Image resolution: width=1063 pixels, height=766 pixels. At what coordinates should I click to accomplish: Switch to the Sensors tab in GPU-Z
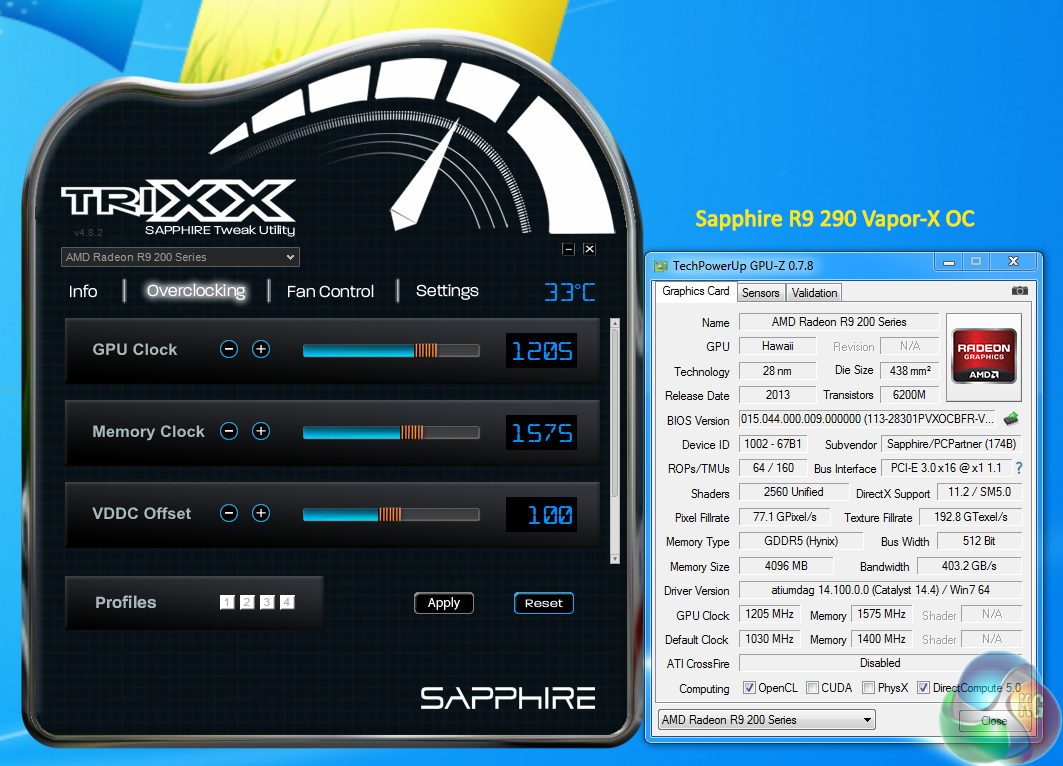[761, 293]
